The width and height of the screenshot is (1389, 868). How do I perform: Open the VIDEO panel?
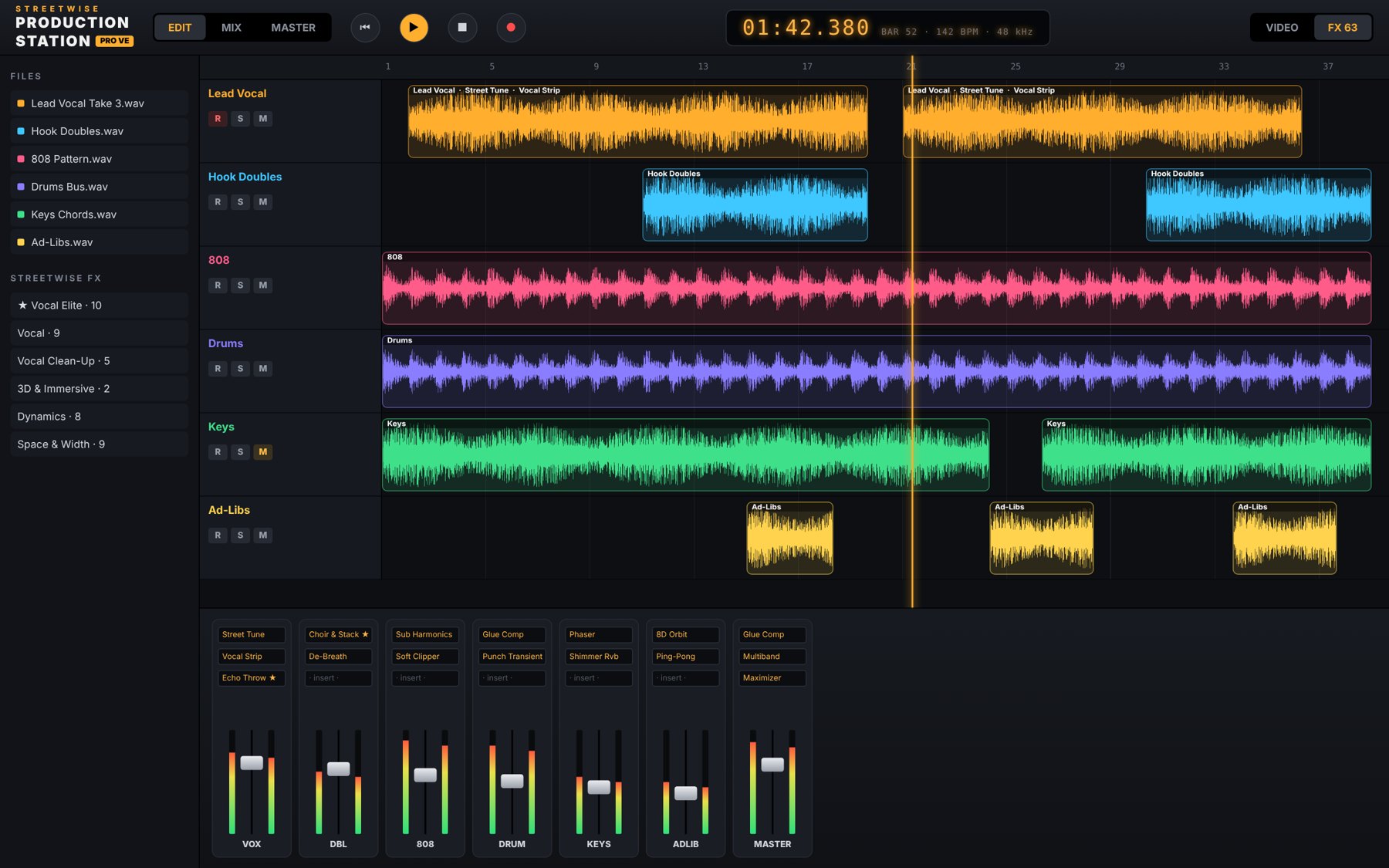pyautogui.click(x=1282, y=28)
